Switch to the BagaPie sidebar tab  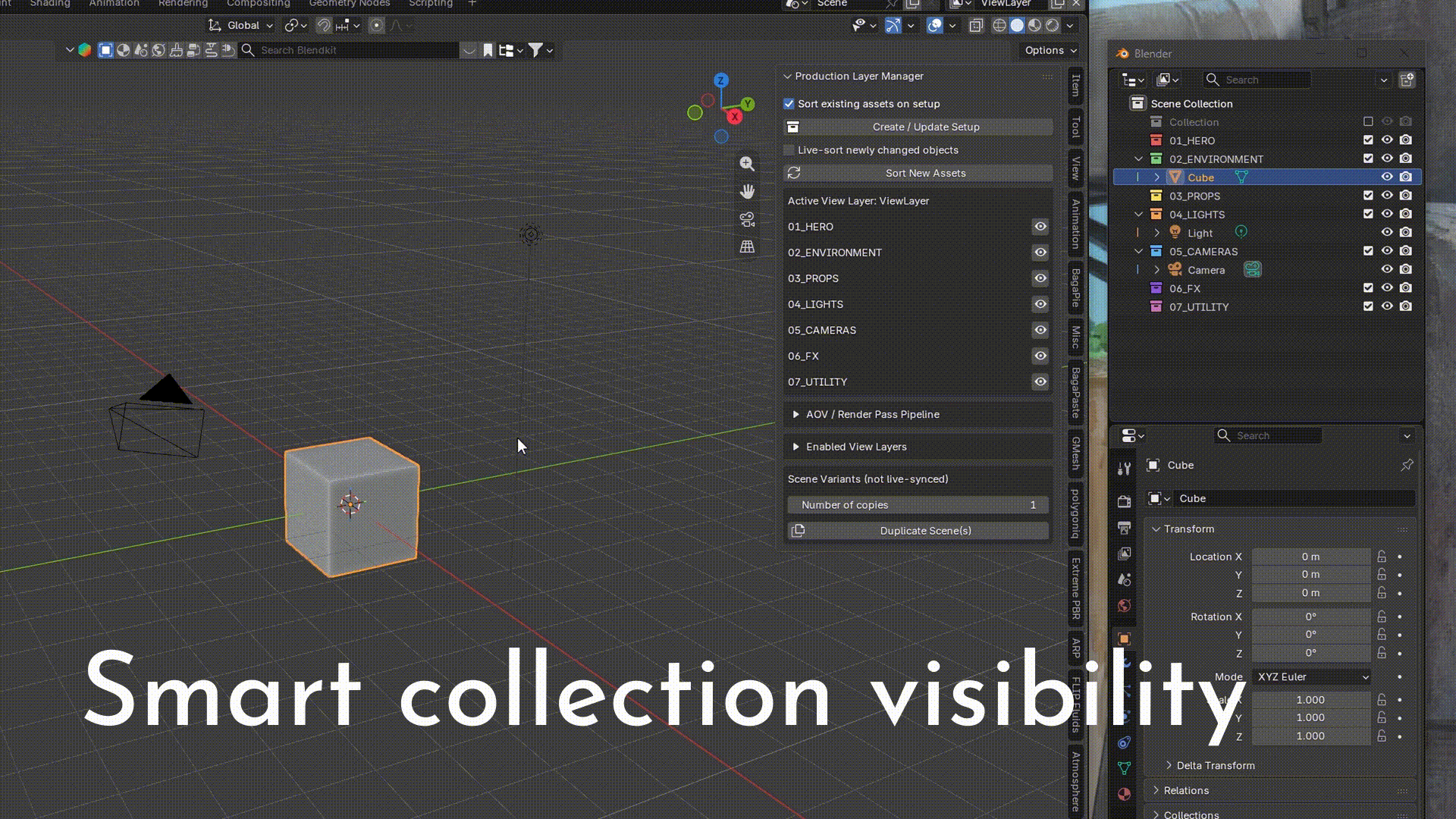[1075, 288]
